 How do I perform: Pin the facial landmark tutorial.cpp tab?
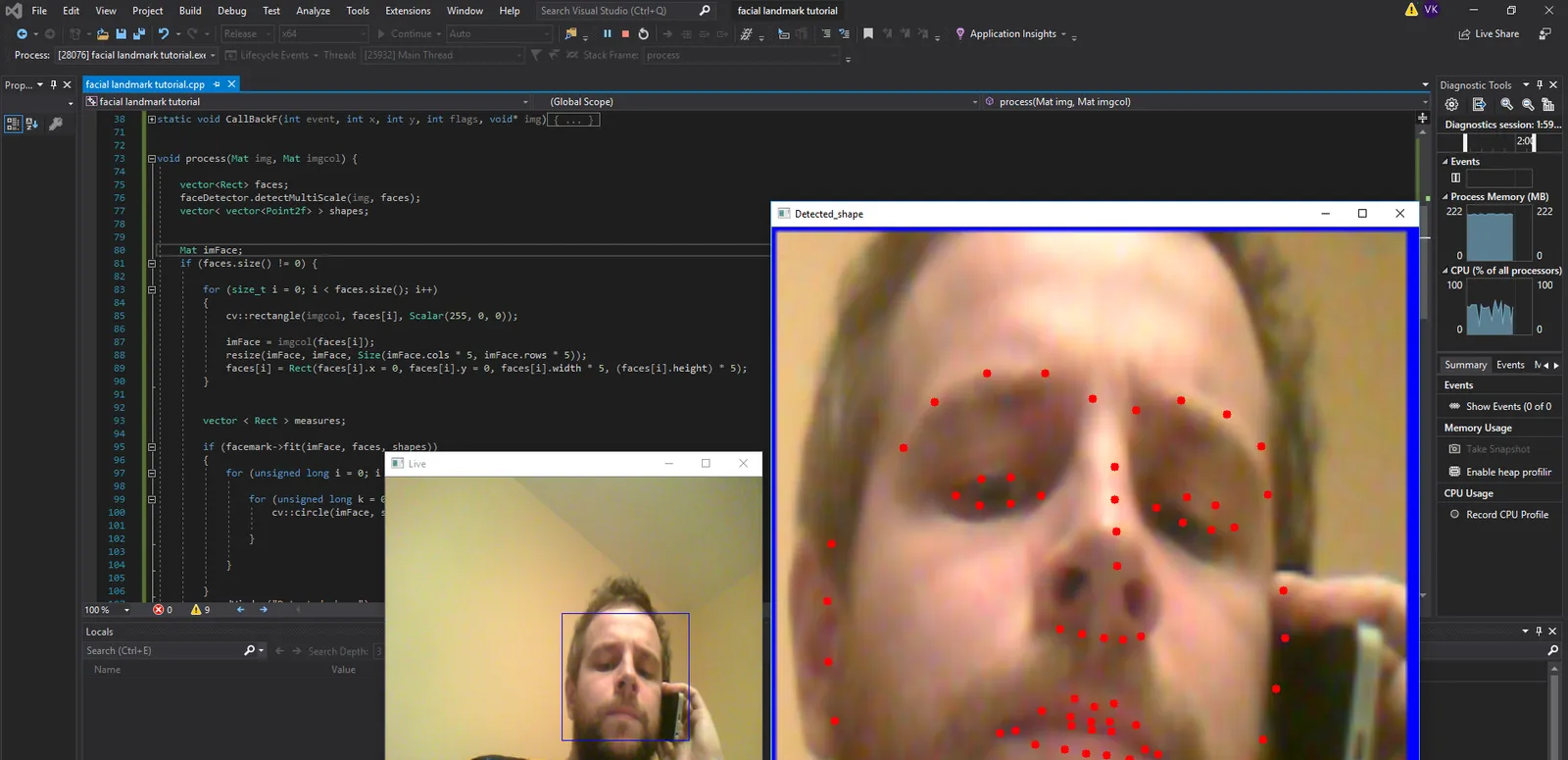pos(217,84)
